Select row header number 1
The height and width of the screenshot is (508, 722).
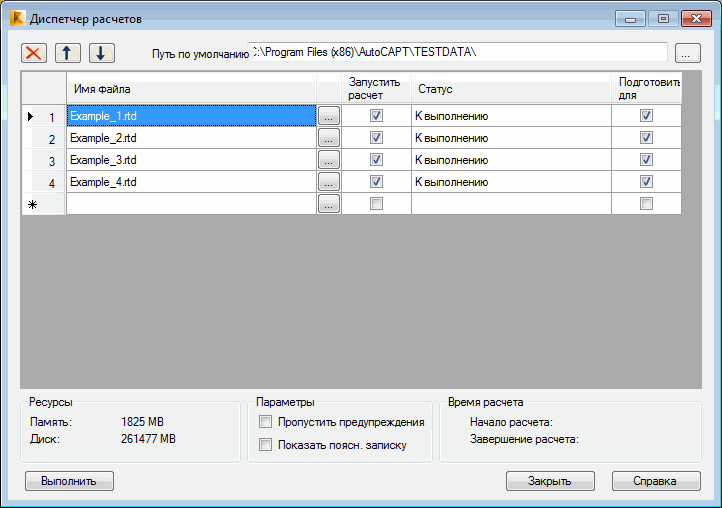(x=44, y=116)
